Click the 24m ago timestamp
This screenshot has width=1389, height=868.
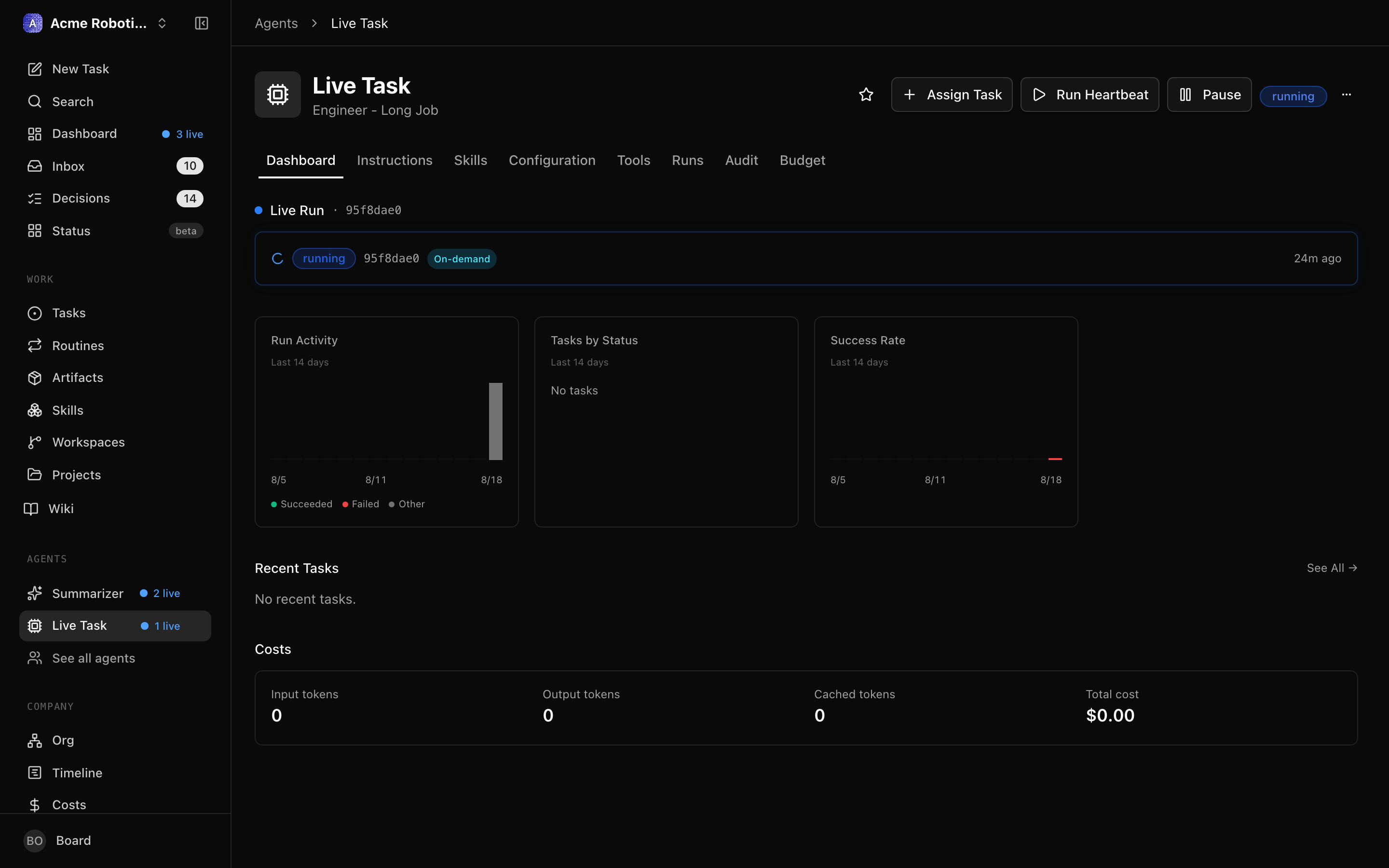coord(1317,258)
